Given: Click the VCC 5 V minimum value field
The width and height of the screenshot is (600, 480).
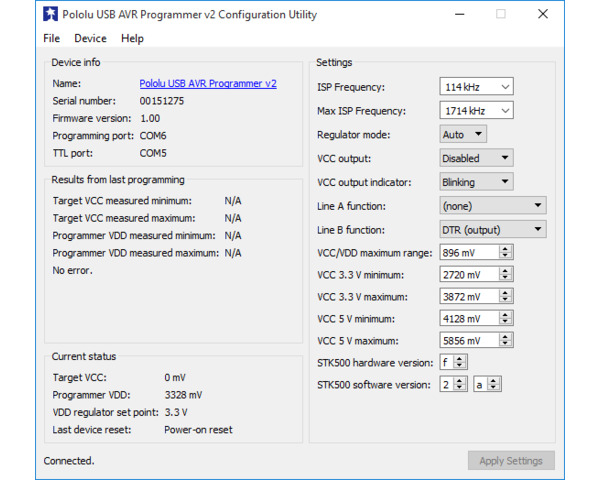Looking at the screenshot, I should point(470,318).
